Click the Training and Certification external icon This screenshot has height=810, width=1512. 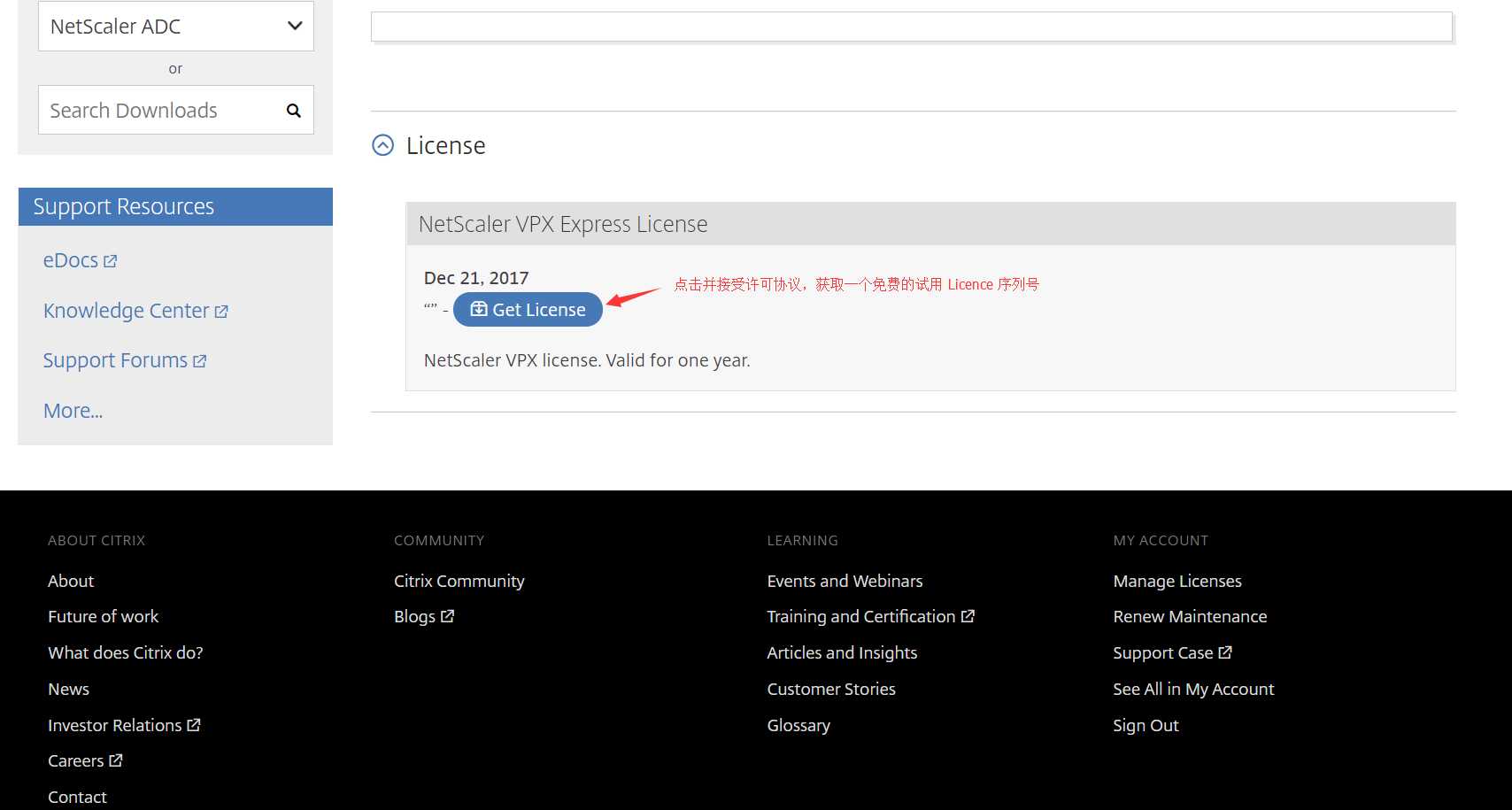coord(968,615)
